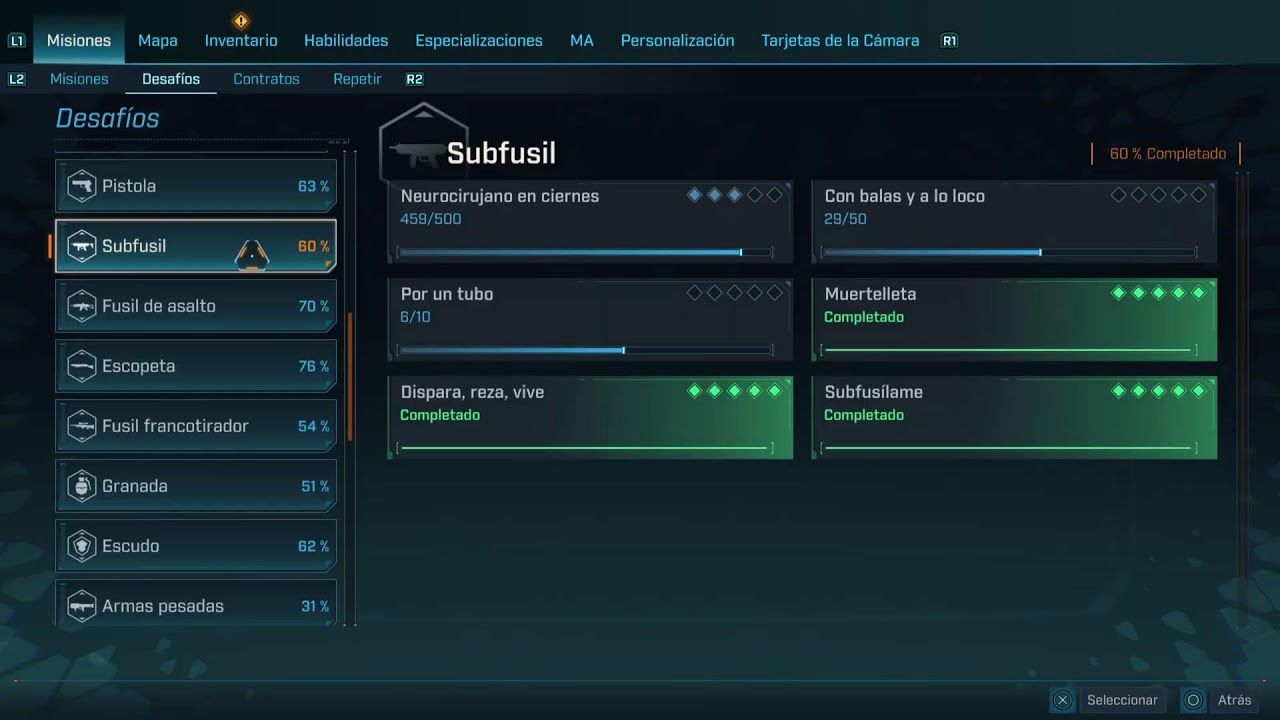Viewport: 1280px width, 720px height.
Task: Click the Escudo shield icon
Action: (x=81, y=546)
